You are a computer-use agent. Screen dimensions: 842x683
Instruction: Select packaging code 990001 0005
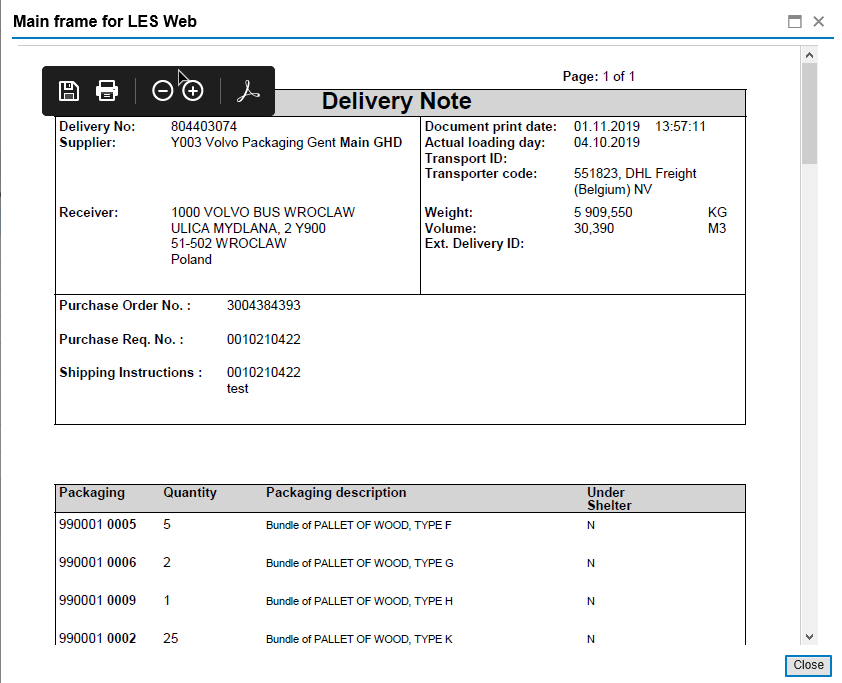tap(98, 524)
